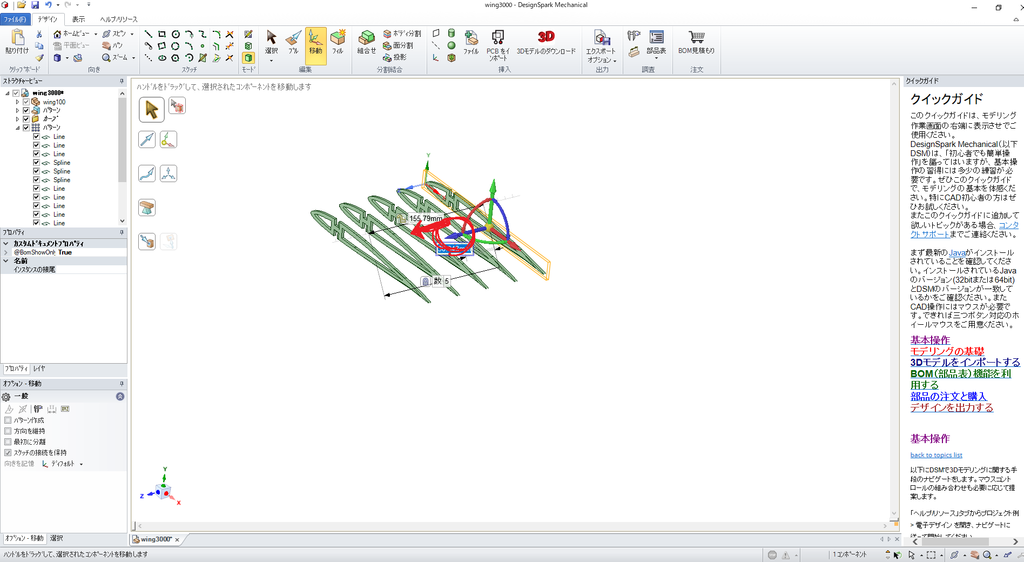Click the 3Dモデルのダウンロード icon
Viewport: 1024px width, 562px height.
point(546,42)
